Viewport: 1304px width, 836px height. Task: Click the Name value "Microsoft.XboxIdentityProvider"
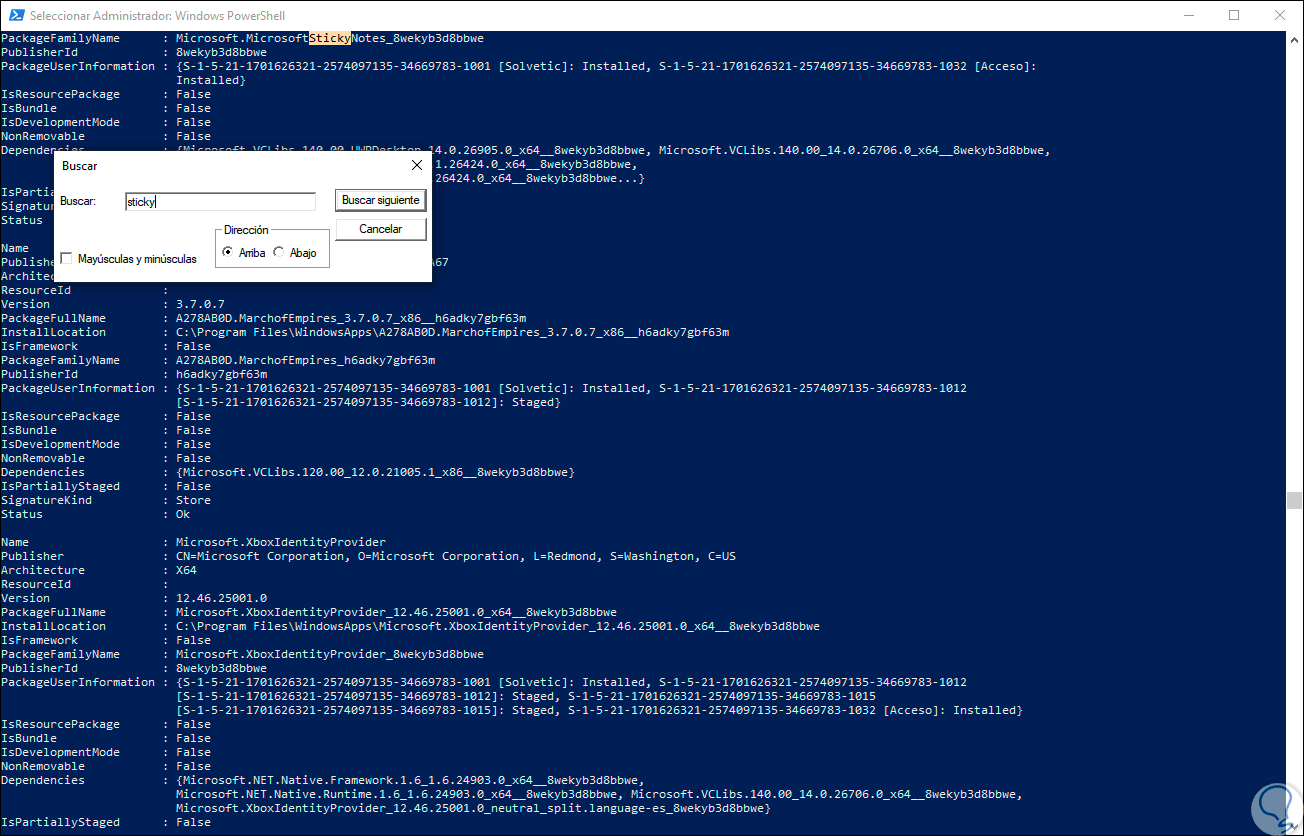281,542
